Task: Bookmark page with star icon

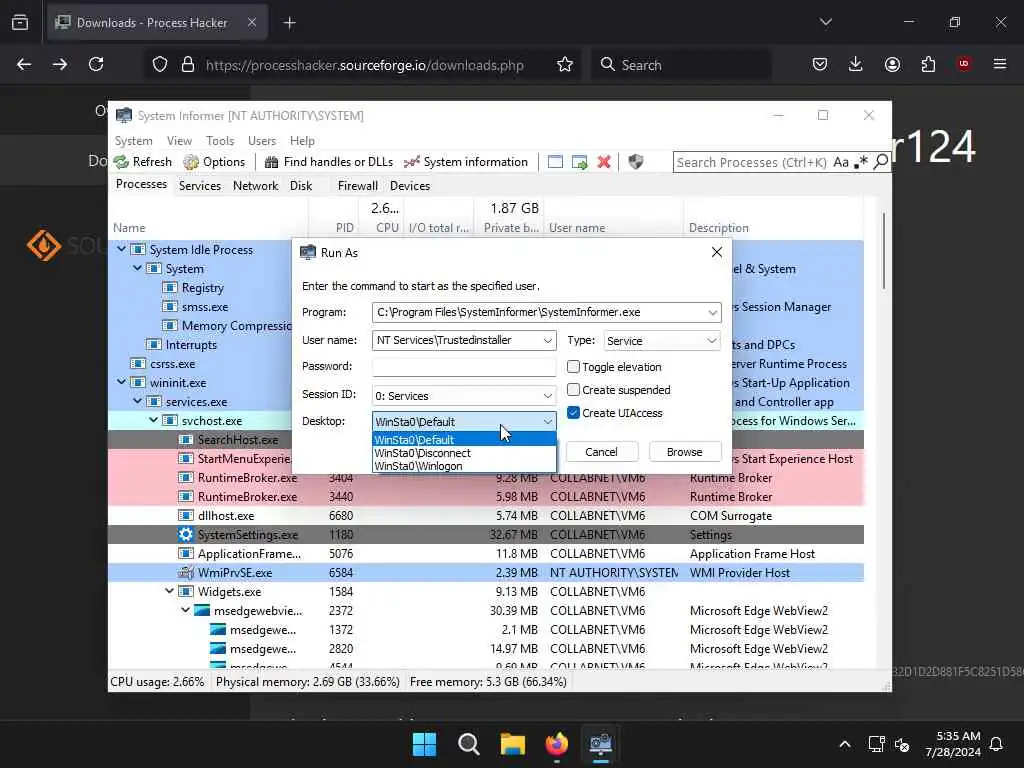Action: (565, 65)
